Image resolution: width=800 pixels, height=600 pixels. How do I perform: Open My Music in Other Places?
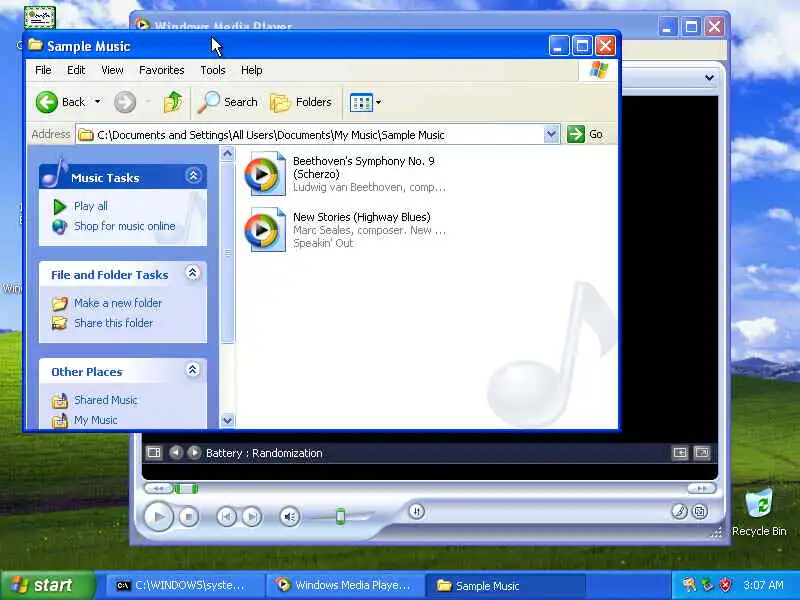click(x=95, y=420)
